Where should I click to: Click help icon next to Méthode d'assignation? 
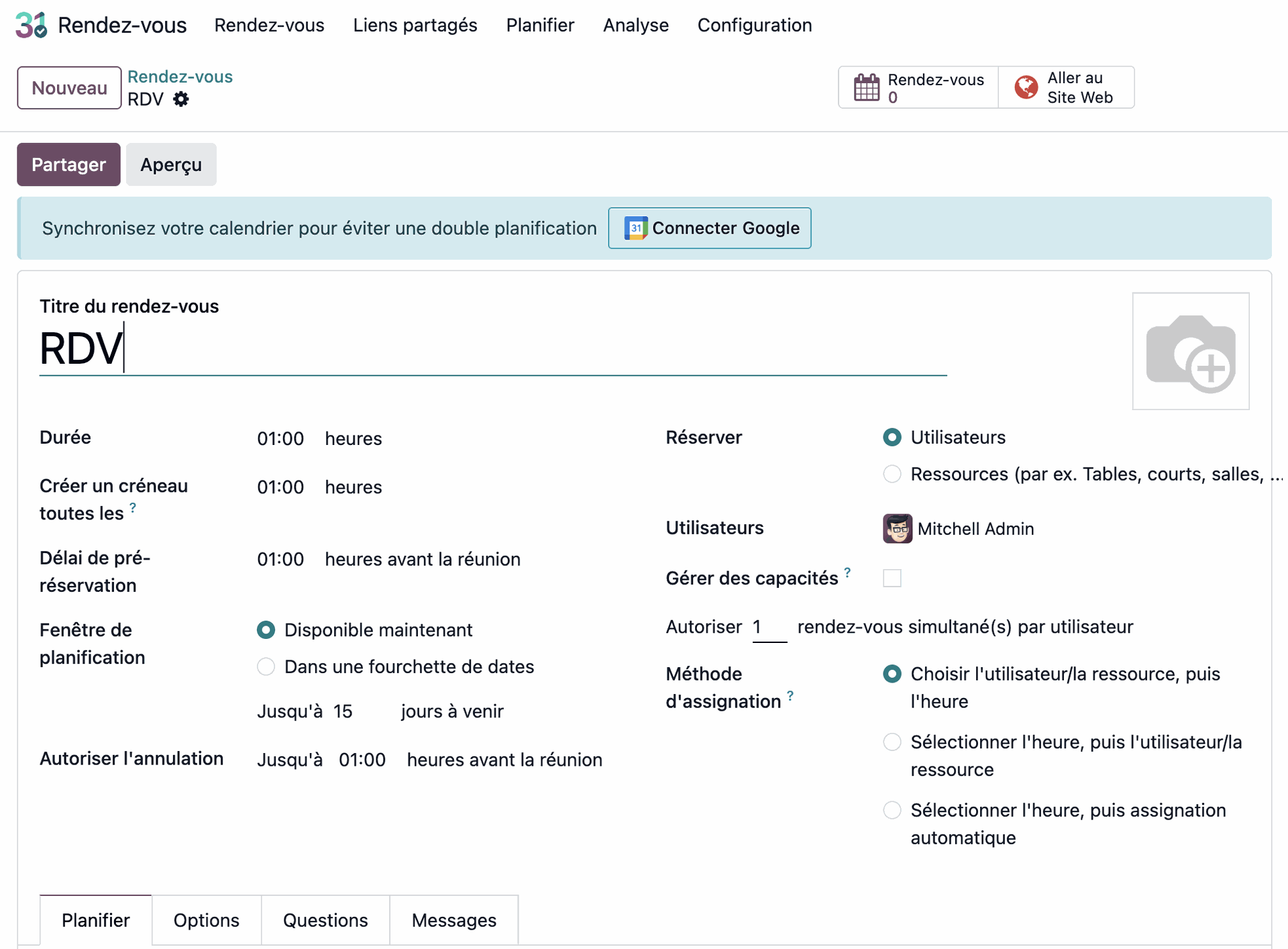point(790,696)
